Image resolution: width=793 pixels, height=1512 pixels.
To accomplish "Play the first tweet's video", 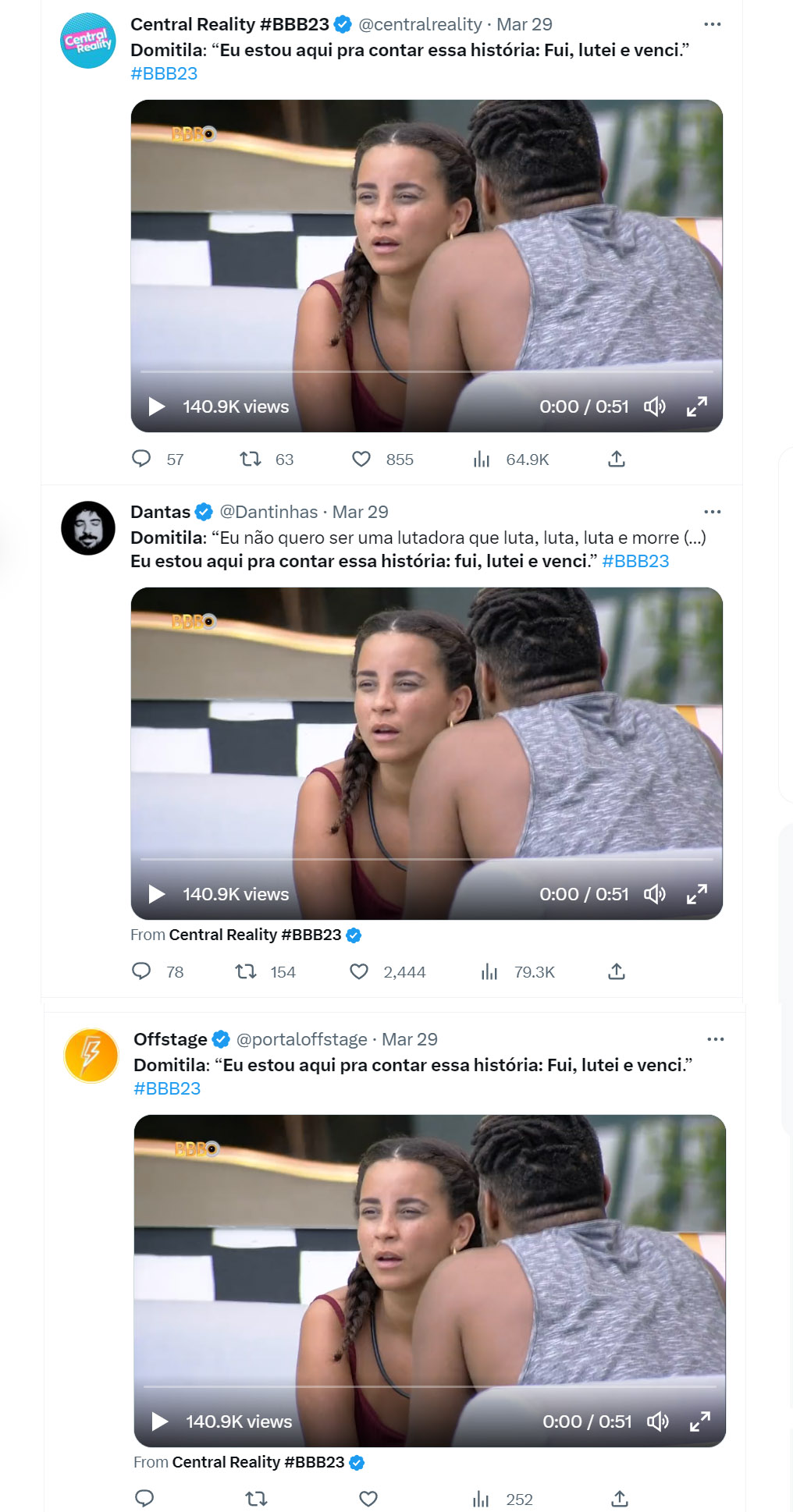I will tap(157, 406).
